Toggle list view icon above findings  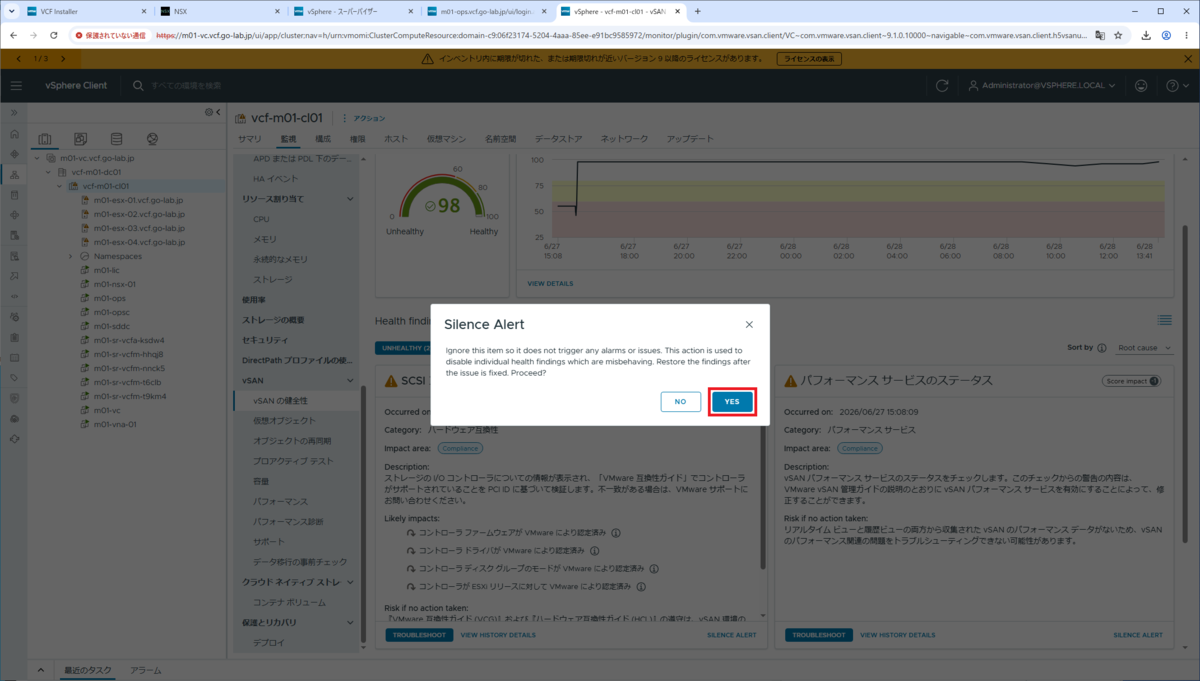point(1164,320)
